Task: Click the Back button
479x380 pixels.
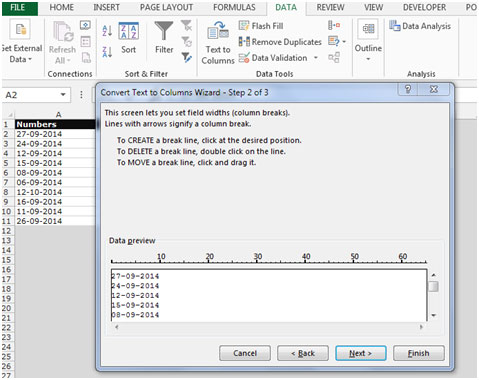Action: tap(303, 353)
